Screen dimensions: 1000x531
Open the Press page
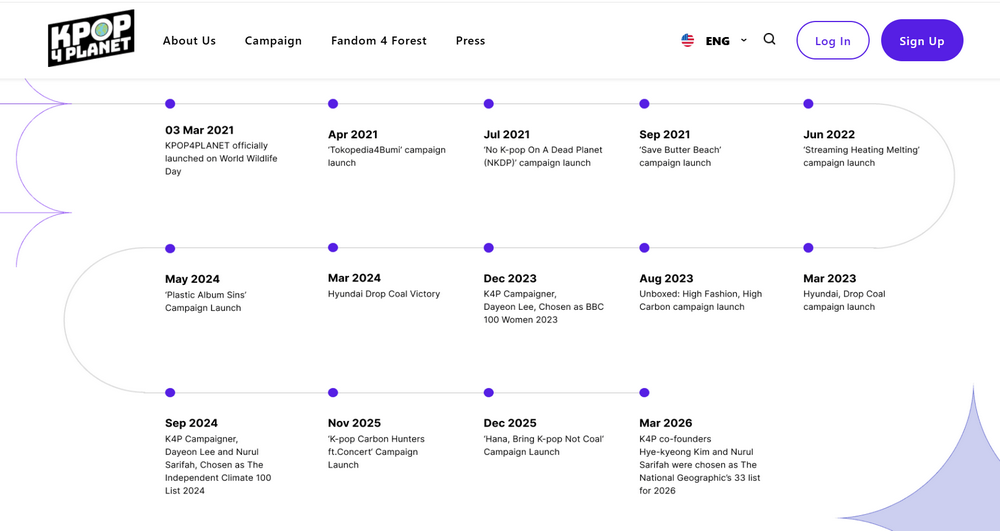point(471,41)
